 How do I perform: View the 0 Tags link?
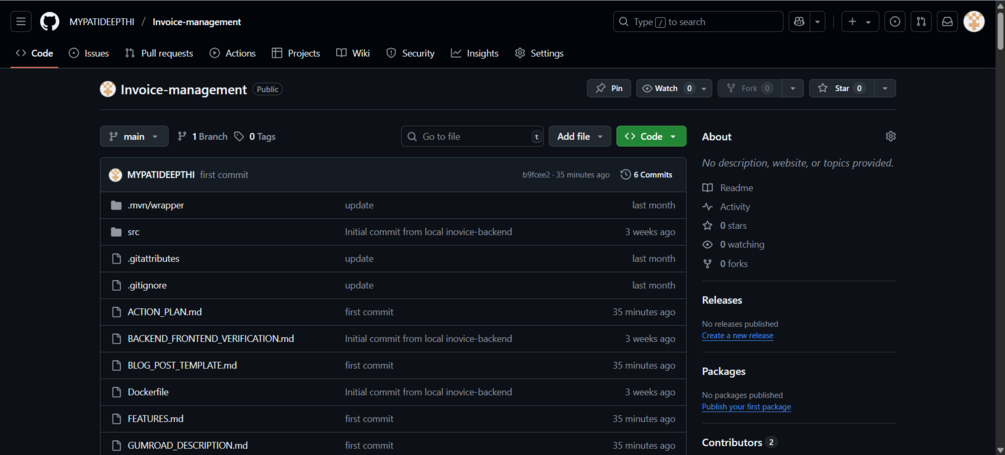click(255, 136)
